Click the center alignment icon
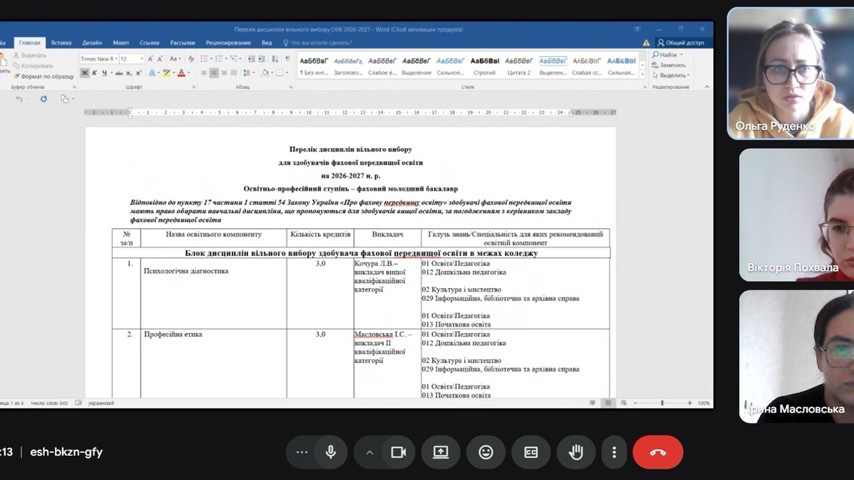 tap(214, 73)
